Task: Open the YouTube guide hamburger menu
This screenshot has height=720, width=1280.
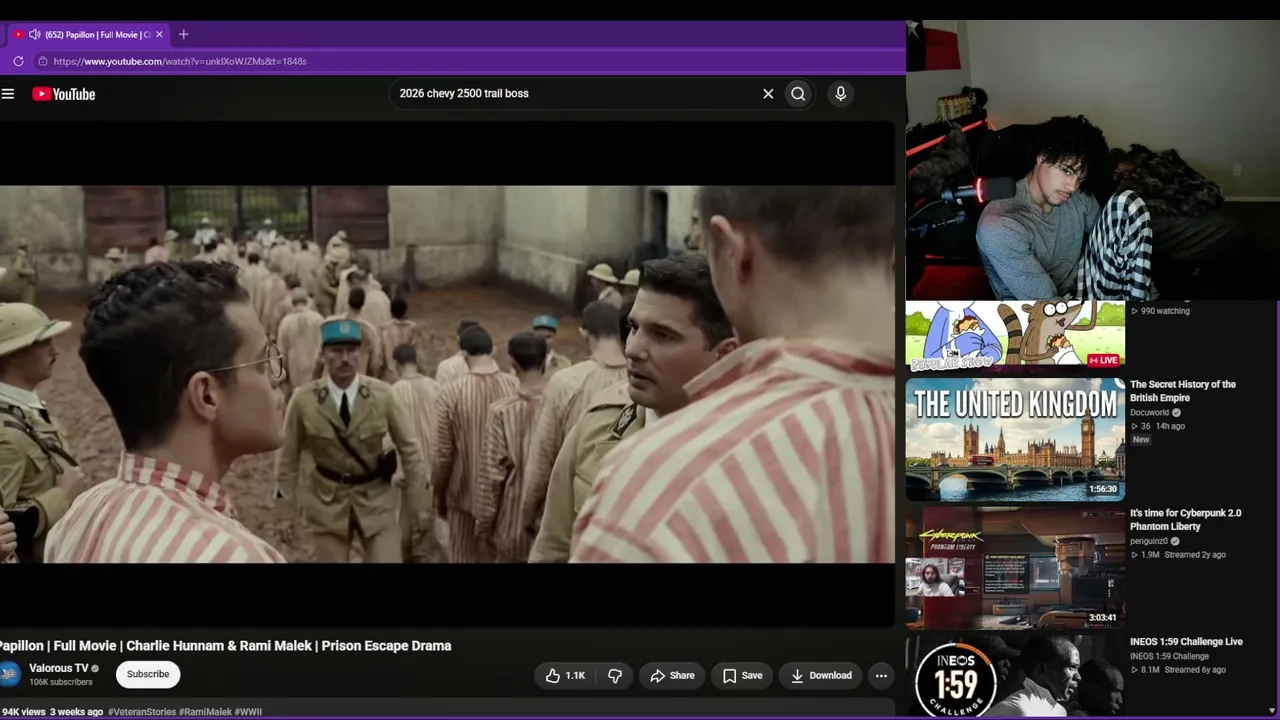Action: point(8,94)
